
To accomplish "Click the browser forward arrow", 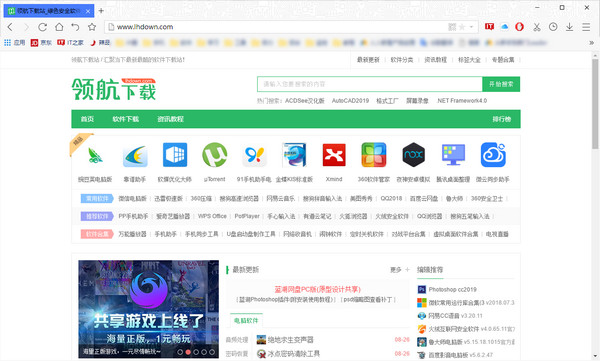I will pos(26,27).
